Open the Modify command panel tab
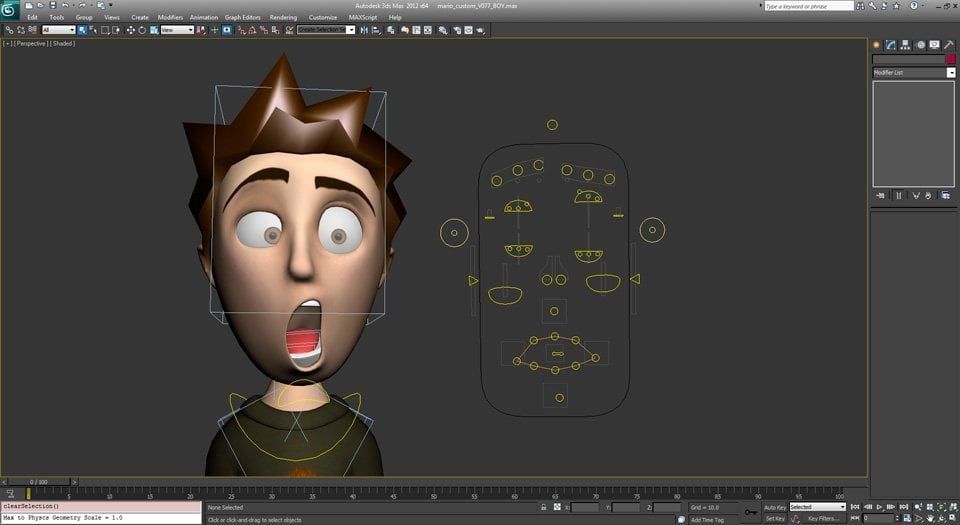Viewport: 960px width, 525px height. (x=891, y=45)
